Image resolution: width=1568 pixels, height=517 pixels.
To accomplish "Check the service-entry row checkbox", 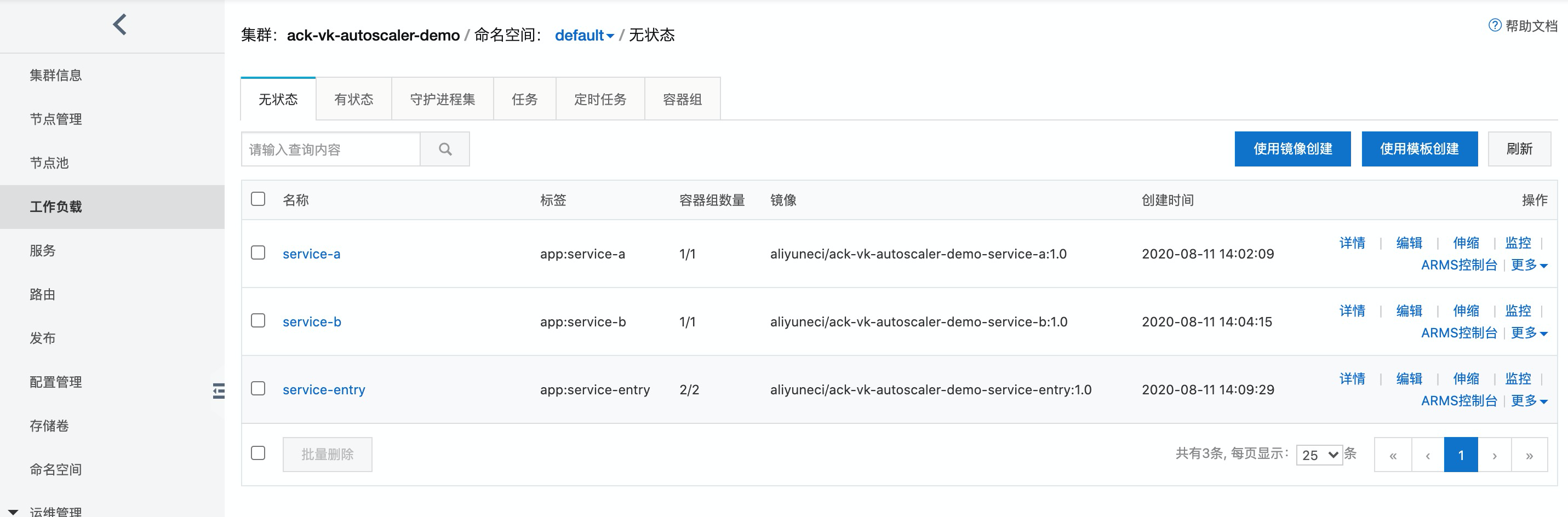I will (258, 388).
